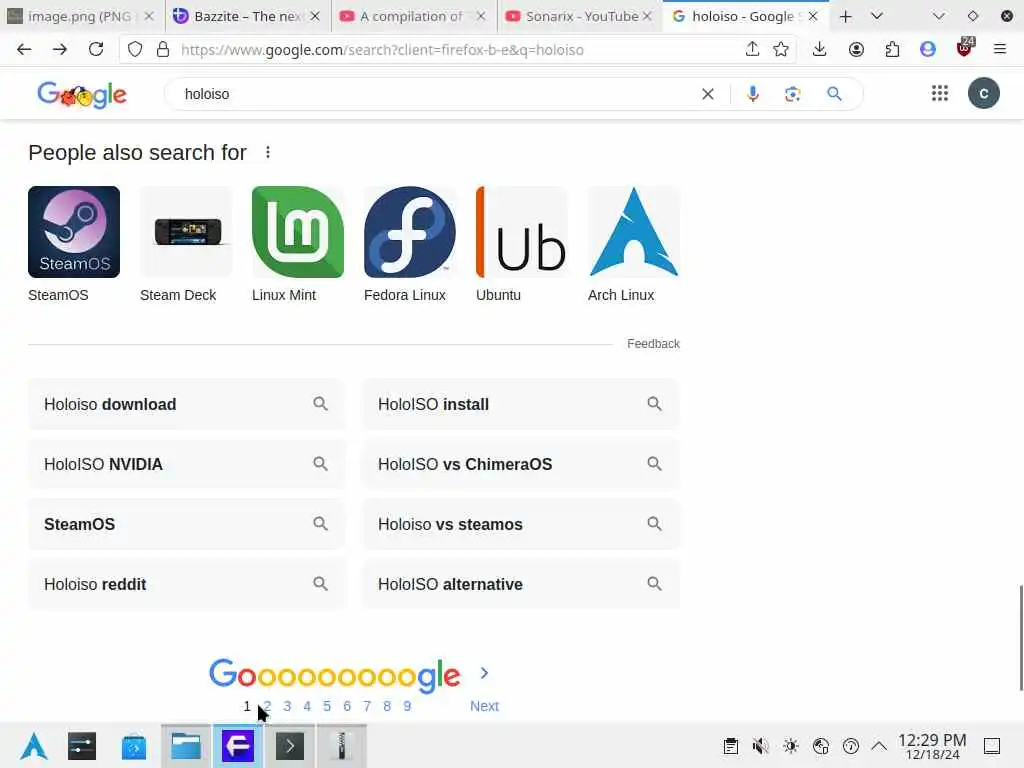
Task: Open system settings taskbar icon
Action: coord(82,746)
